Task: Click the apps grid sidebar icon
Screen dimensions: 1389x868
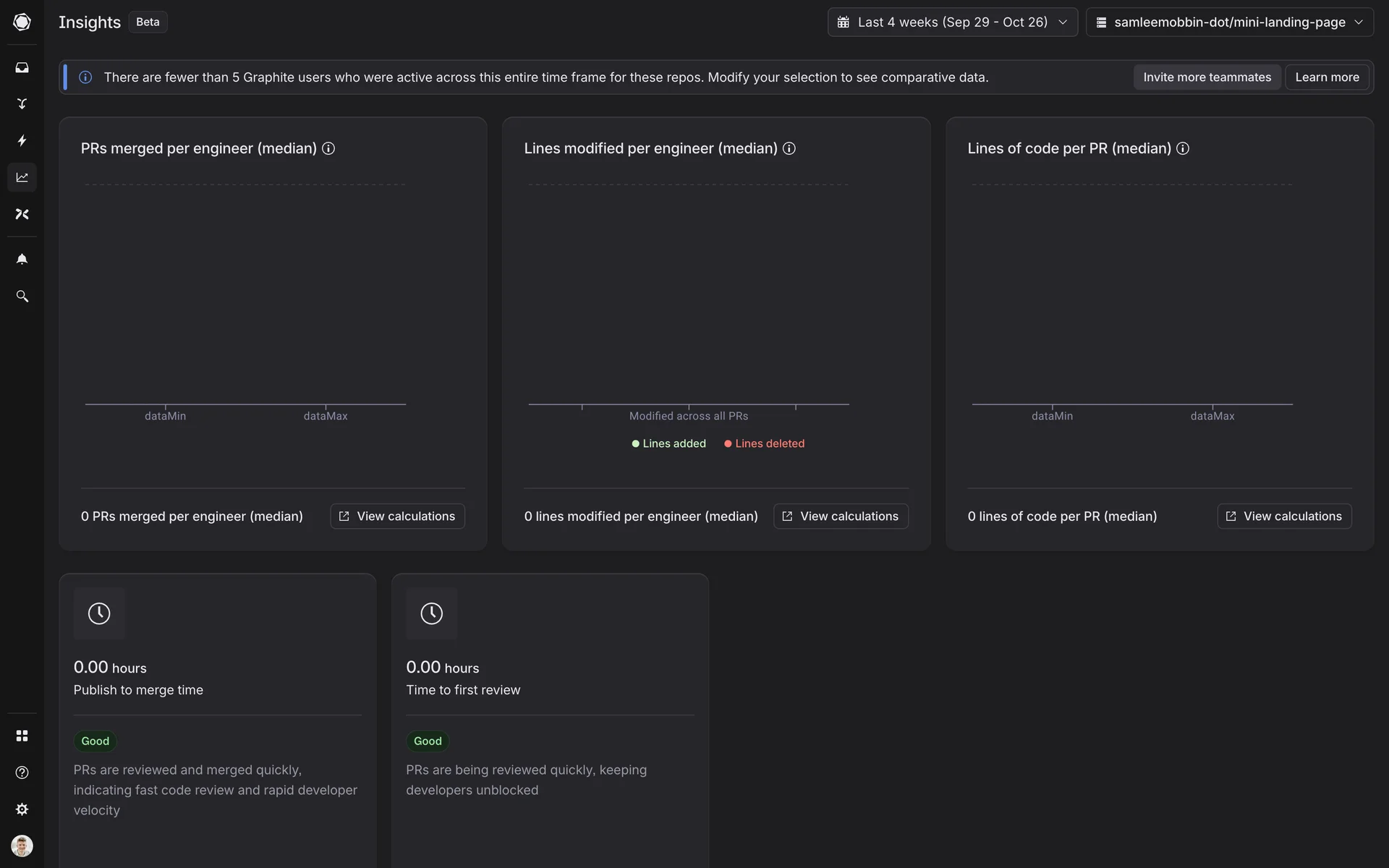Action: tap(22, 736)
